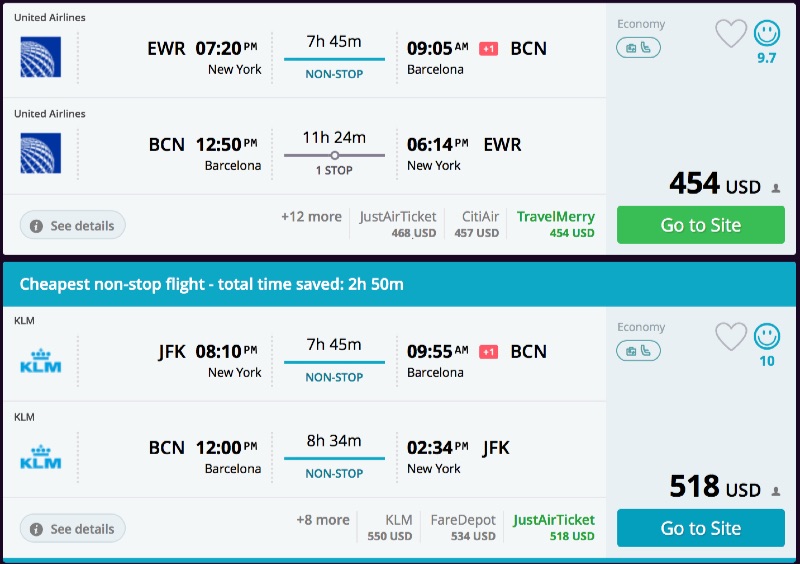Click the 9.7 smiley rating icon
Viewport: 800px width, 564px height.
point(767,34)
